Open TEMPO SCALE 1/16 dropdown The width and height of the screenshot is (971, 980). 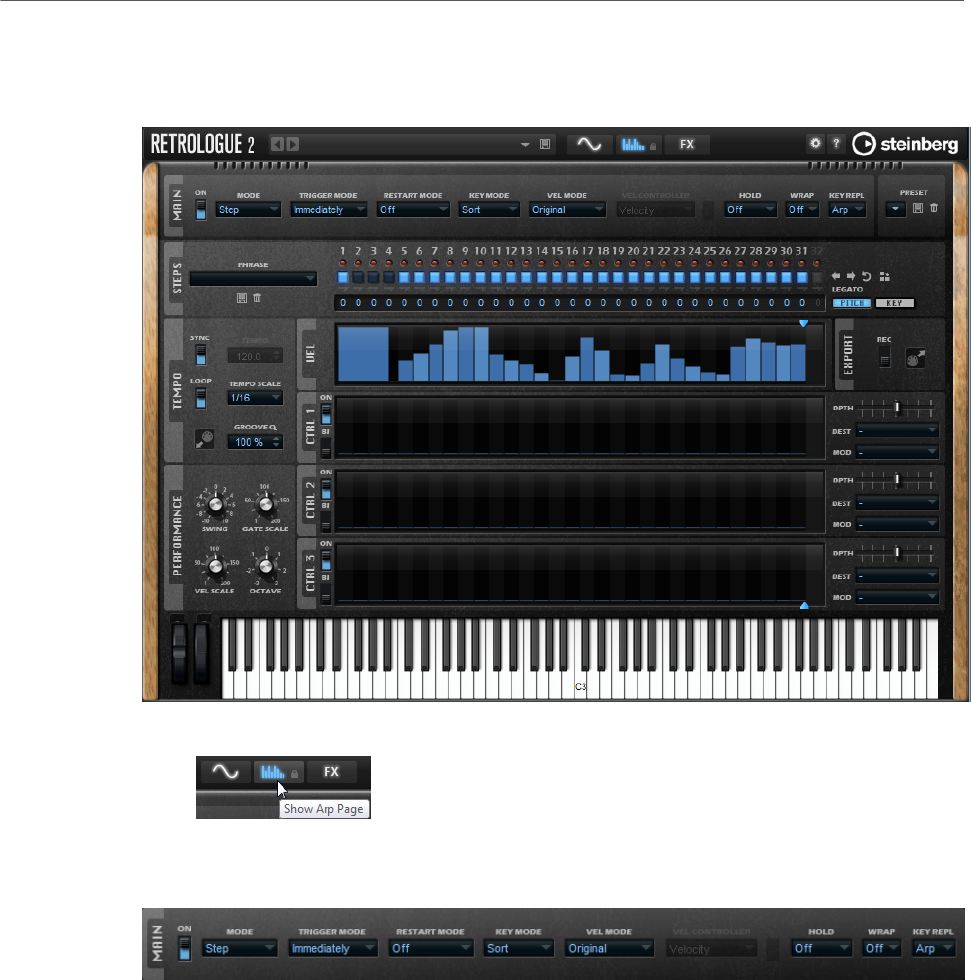(255, 398)
